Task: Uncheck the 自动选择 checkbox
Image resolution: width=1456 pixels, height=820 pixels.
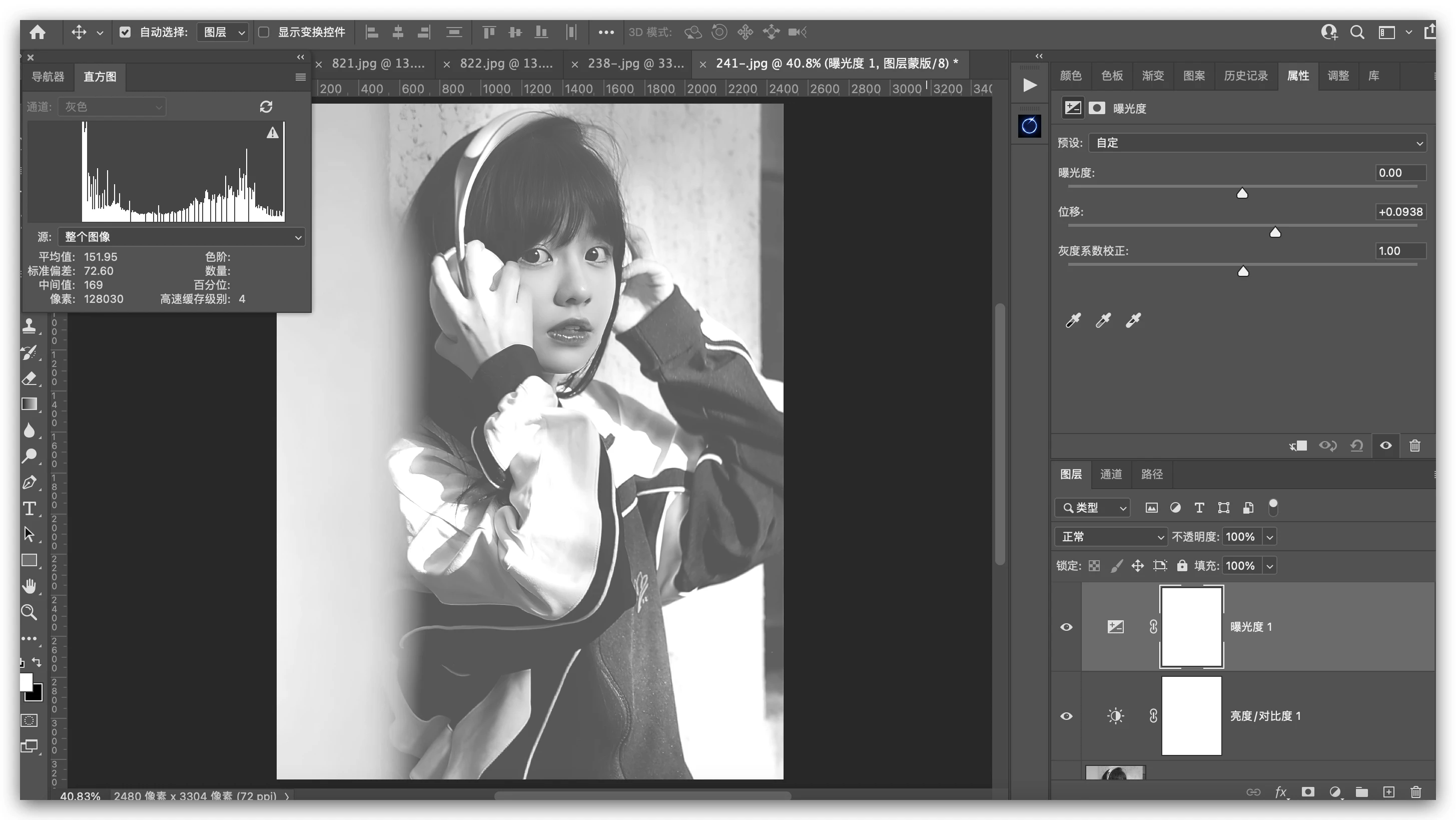Action: pos(125,32)
